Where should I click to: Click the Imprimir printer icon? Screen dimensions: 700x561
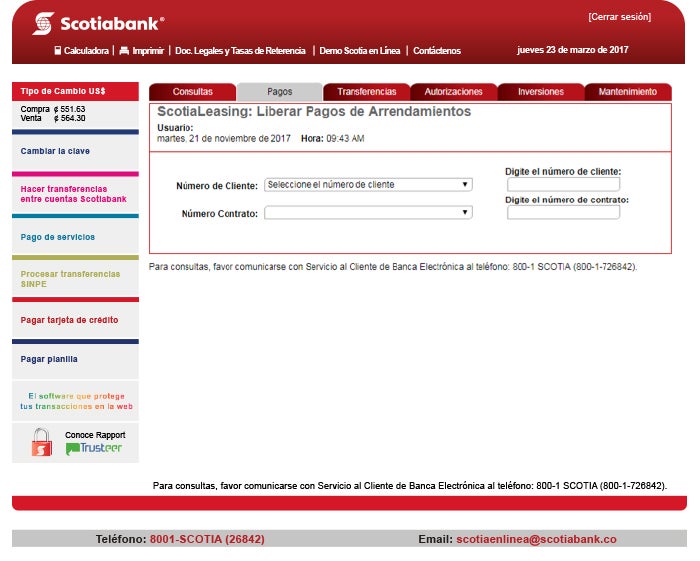124,50
